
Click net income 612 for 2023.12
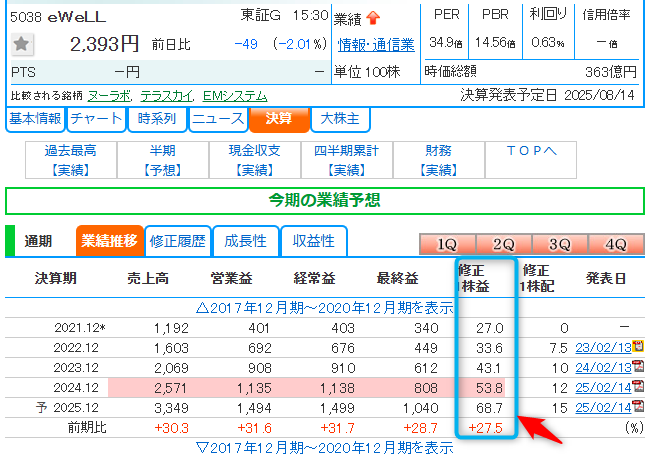coord(426,368)
